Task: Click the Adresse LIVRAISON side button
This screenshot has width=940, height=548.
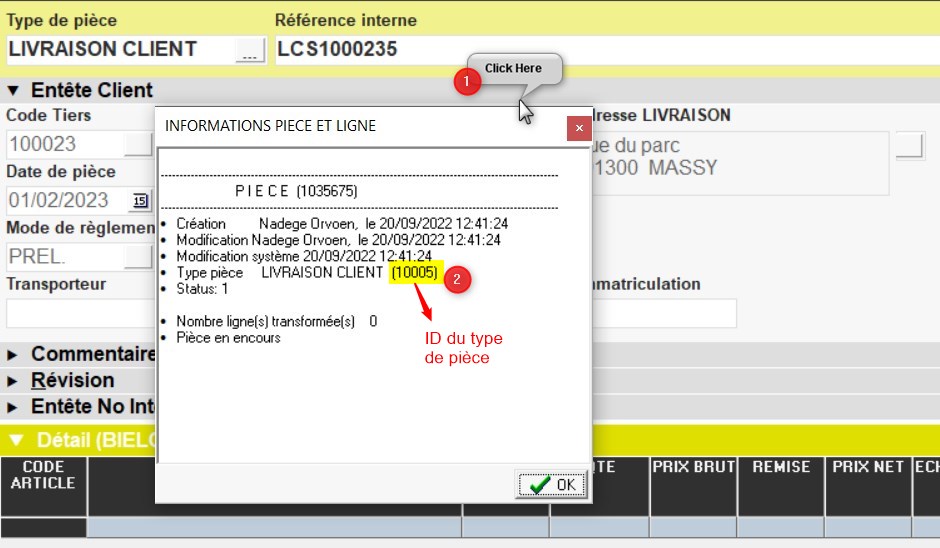Action: (909, 145)
